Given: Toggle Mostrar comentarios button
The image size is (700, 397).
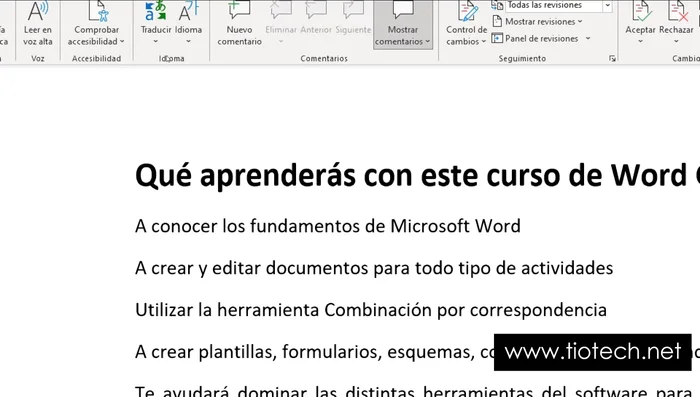Looking at the screenshot, I should pyautogui.click(x=403, y=25).
